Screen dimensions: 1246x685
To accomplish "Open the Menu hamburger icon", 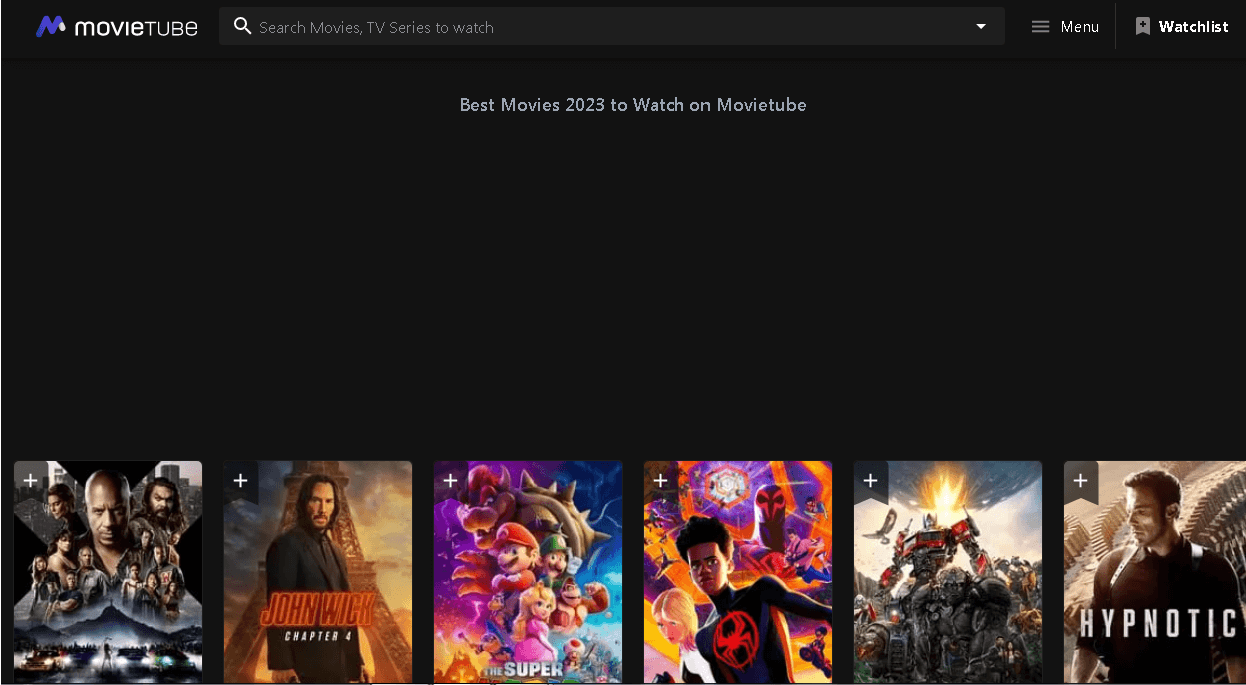I will [x=1040, y=27].
